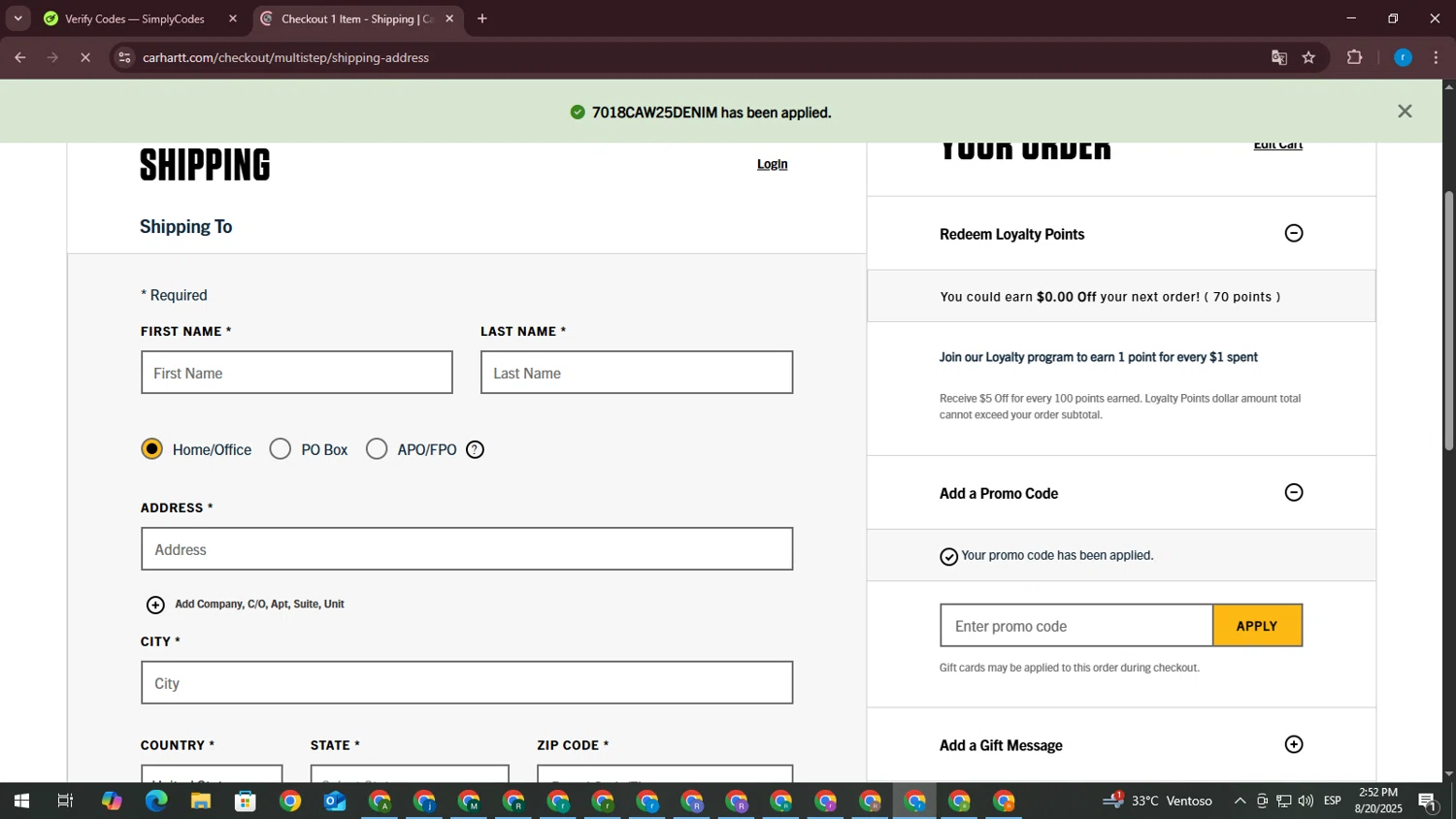The height and width of the screenshot is (819, 1456).
Task: Open Microsoft Store from the taskbar
Action: pyautogui.click(x=246, y=801)
